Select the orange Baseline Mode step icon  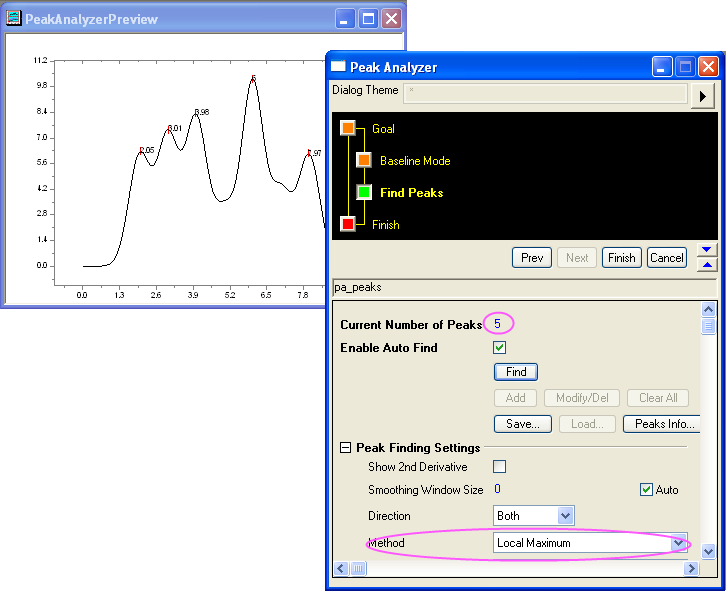click(364, 160)
